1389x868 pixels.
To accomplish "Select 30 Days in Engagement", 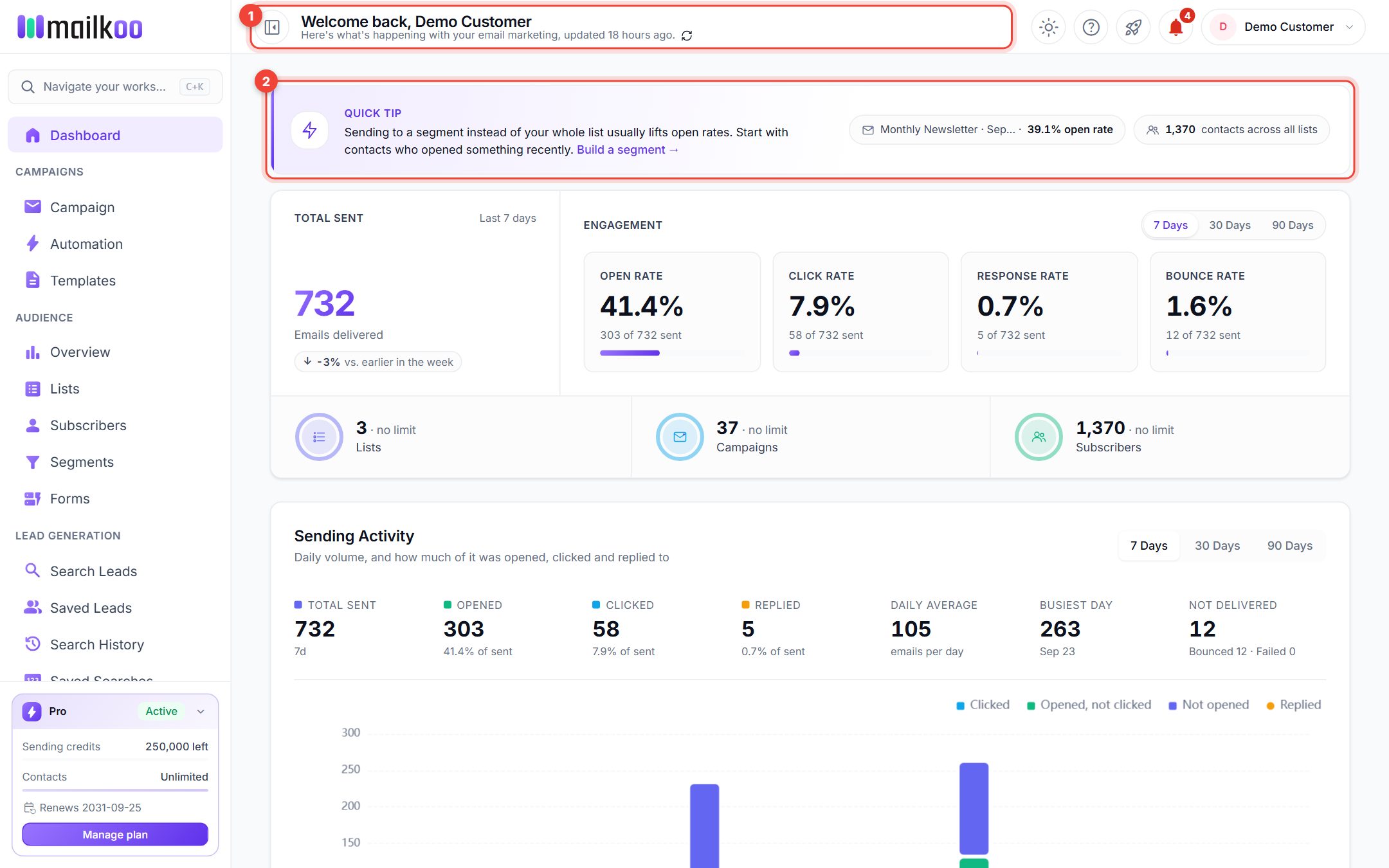I will tap(1230, 225).
